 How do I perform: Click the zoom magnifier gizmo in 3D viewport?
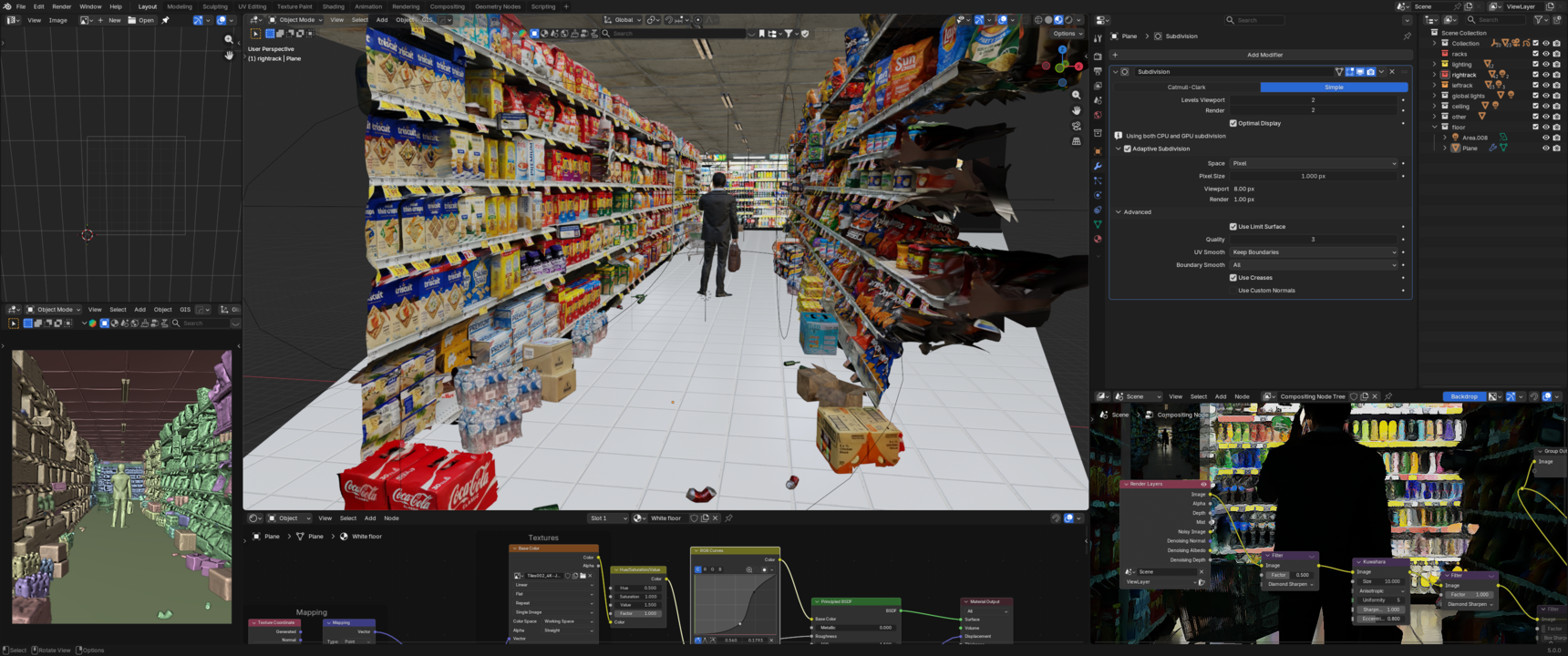click(x=1077, y=95)
